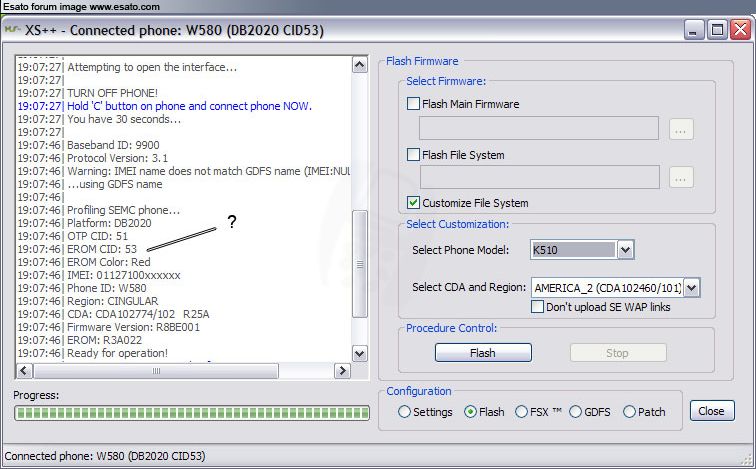This screenshot has height=469, width=756.
Task: Close the XS++ window with X
Action: pos(740,30)
